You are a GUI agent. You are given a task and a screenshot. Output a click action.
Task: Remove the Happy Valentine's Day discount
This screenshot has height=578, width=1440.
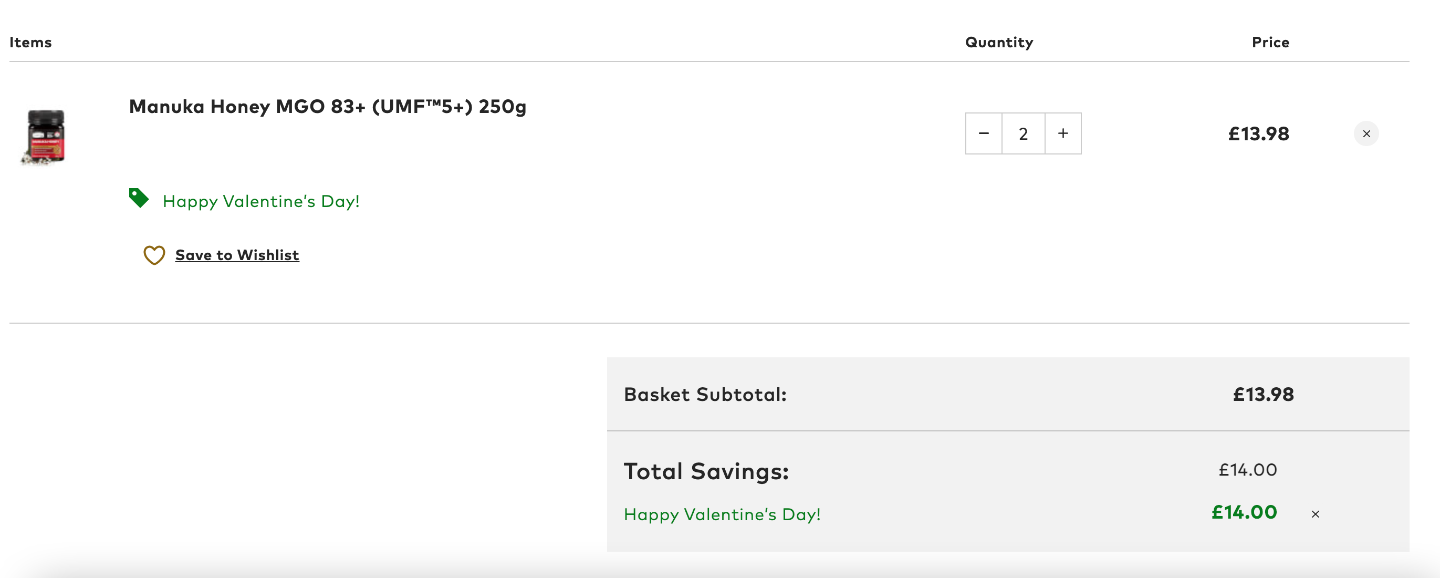tap(1315, 514)
